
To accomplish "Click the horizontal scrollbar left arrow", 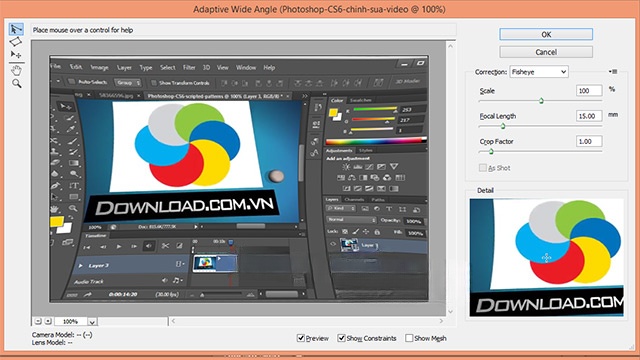I will [x=173, y=321].
